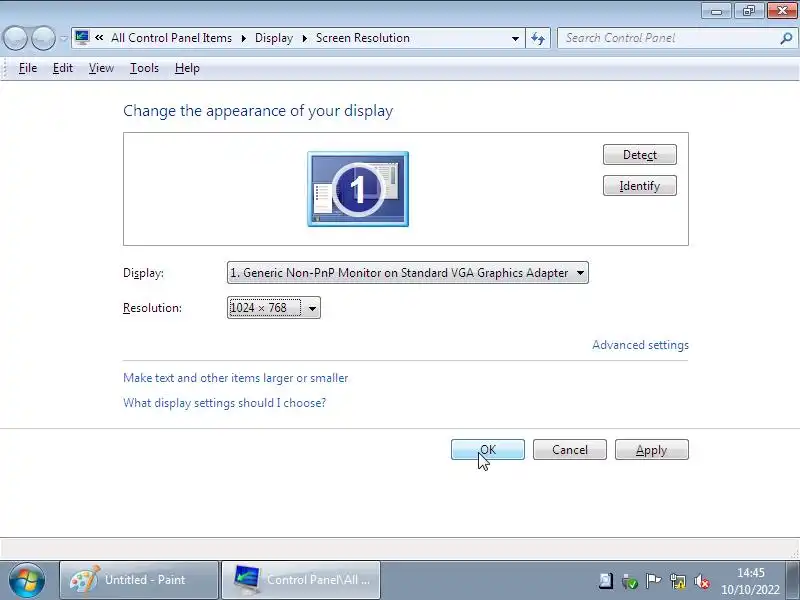Open Action Center flag tray icon
800x600 pixels.
(654, 581)
